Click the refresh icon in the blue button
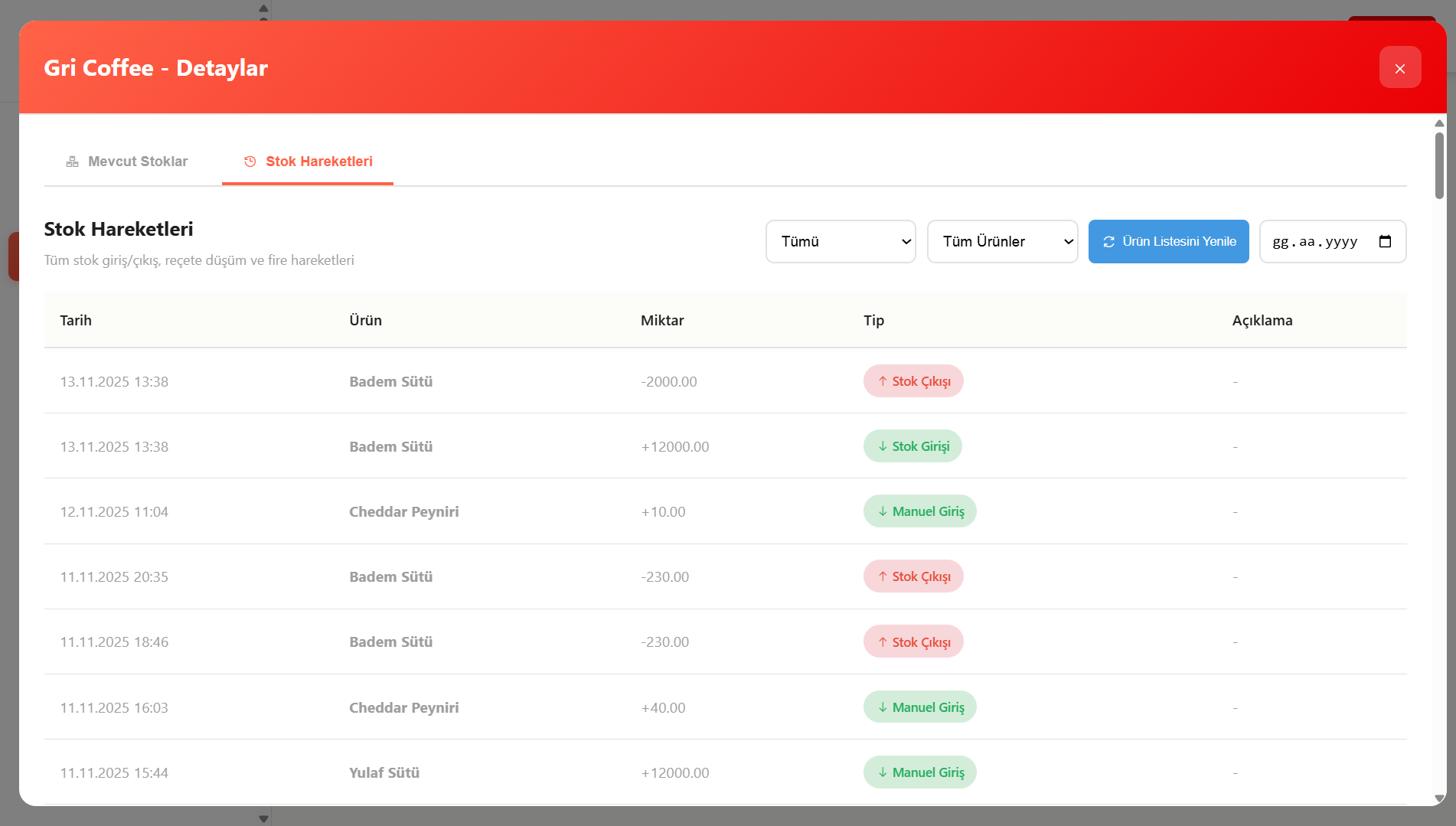The image size is (1456, 826). point(1108,242)
